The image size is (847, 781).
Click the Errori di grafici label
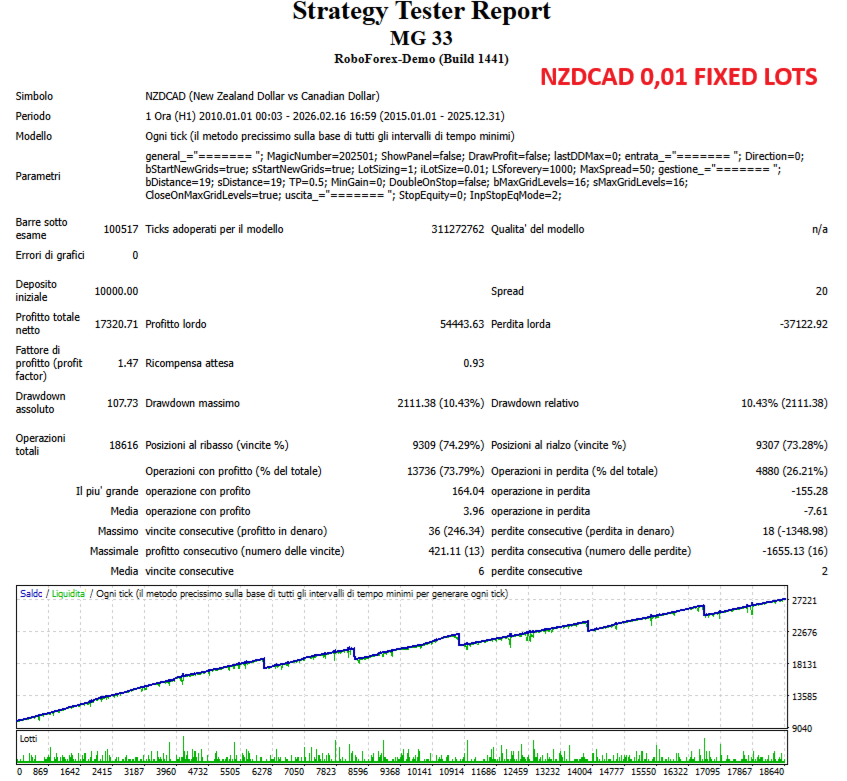[x=50, y=255]
